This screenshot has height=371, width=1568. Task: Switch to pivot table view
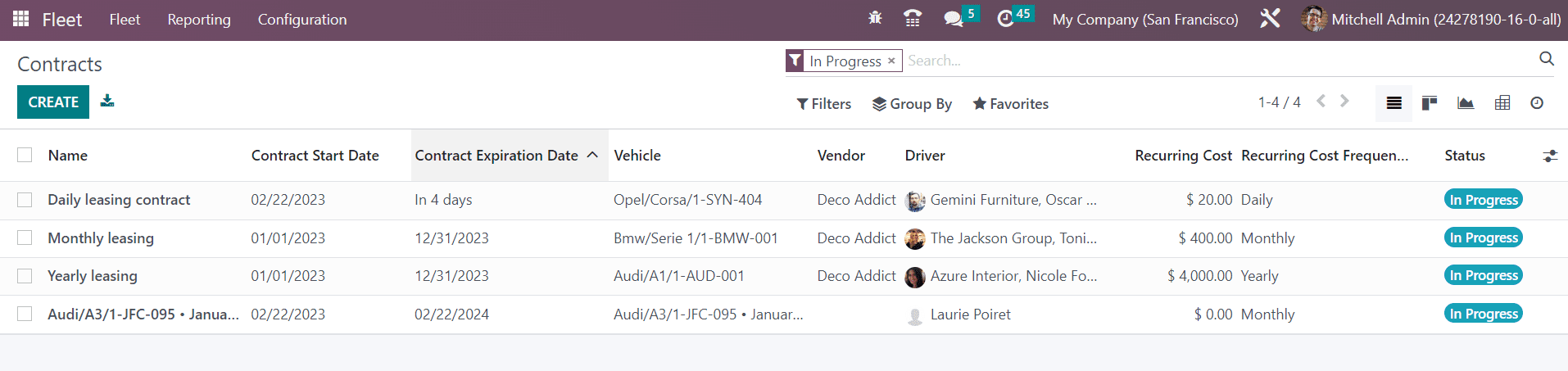click(1502, 103)
